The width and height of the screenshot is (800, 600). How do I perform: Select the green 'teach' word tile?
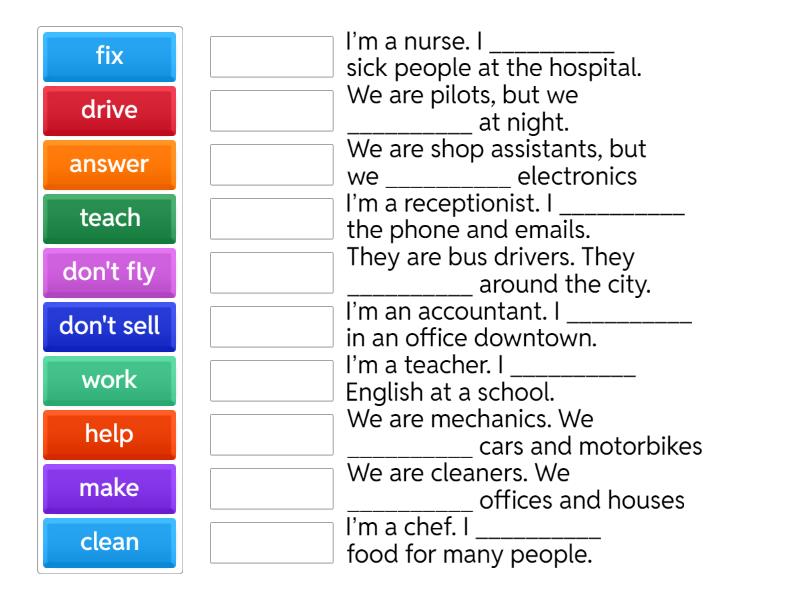(x=109, y=219)
